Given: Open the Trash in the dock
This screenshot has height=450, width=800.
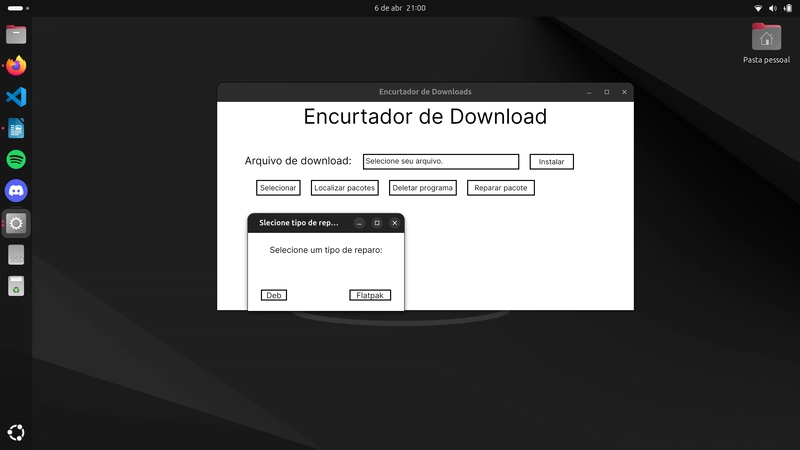Looking at the screenshot, I should point(16,287).
